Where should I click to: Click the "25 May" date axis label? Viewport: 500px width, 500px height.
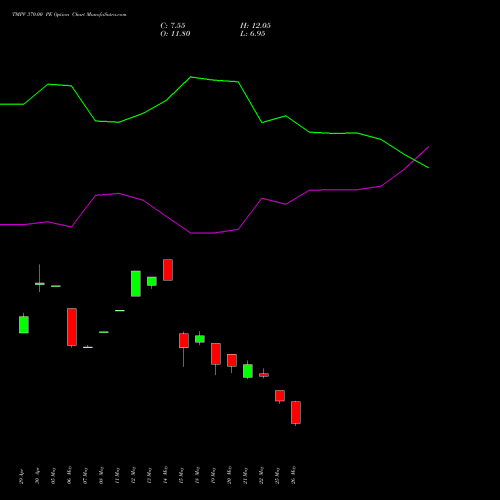click(x=277, y=476)
